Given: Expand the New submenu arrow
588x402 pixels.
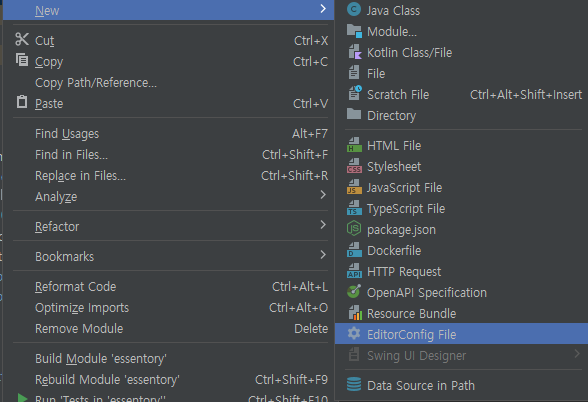Looking at the screenshot, I should (323, 9).
